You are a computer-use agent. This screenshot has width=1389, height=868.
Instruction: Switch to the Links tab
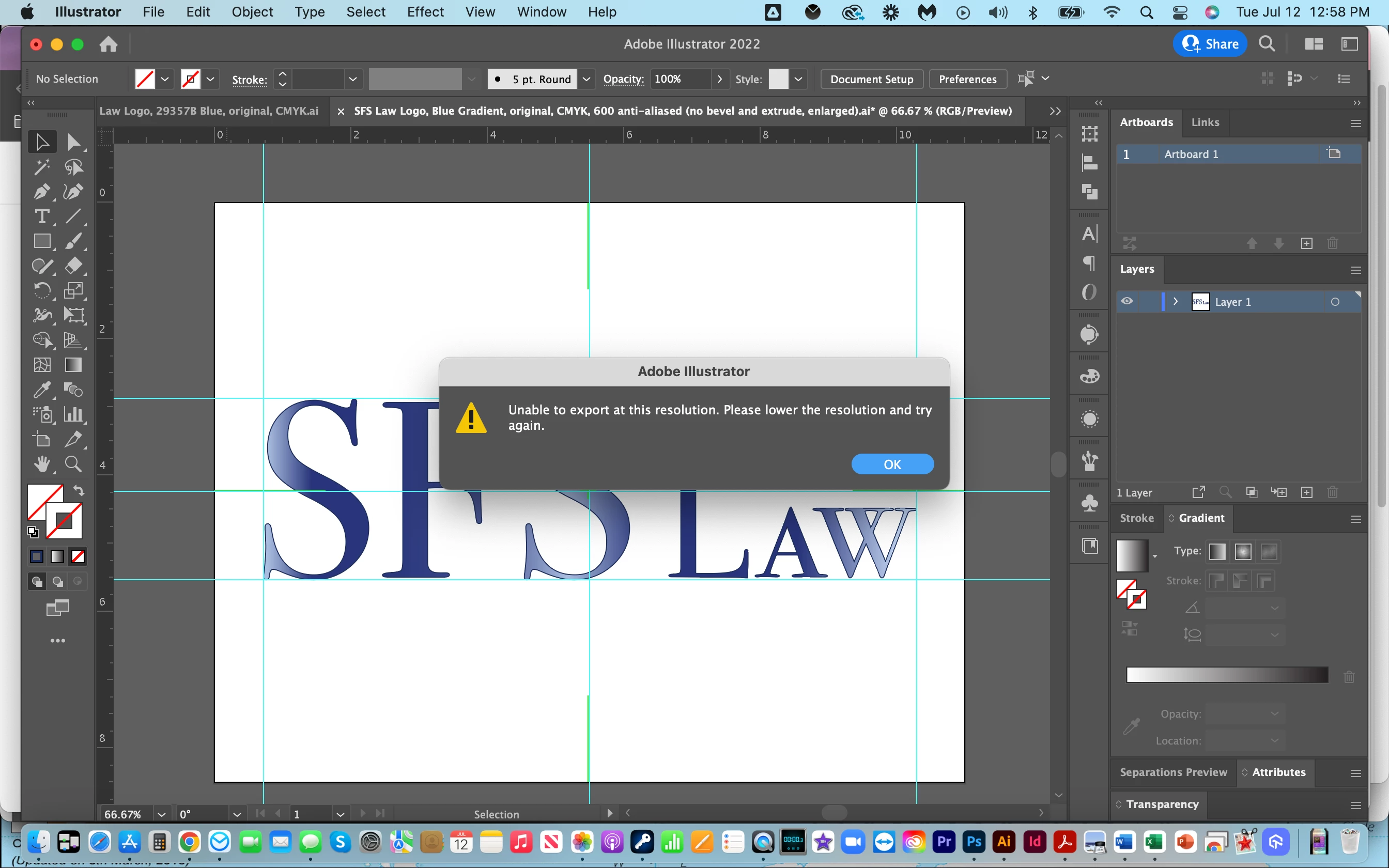[1205, 122]
